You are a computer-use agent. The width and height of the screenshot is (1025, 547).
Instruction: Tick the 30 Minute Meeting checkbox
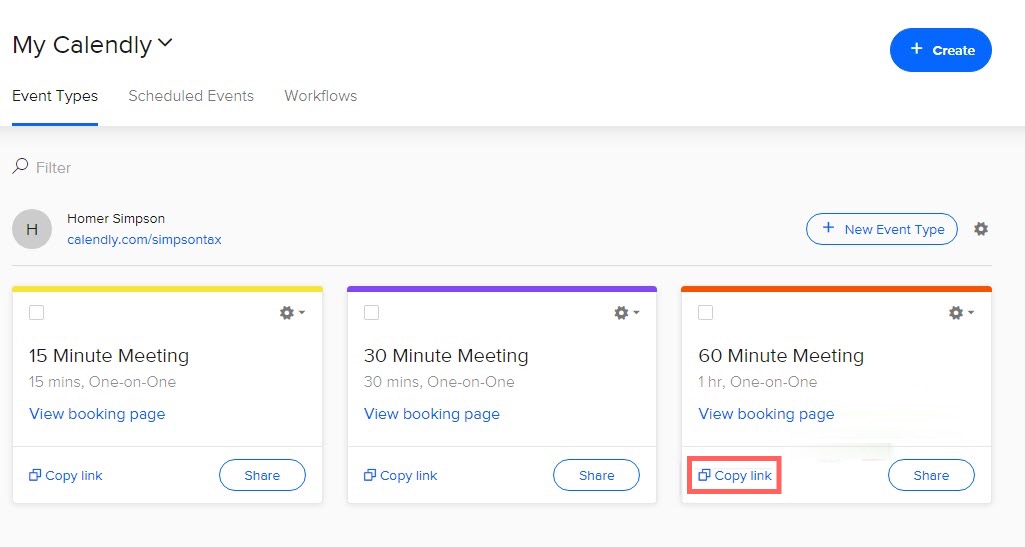pos(372,313)
